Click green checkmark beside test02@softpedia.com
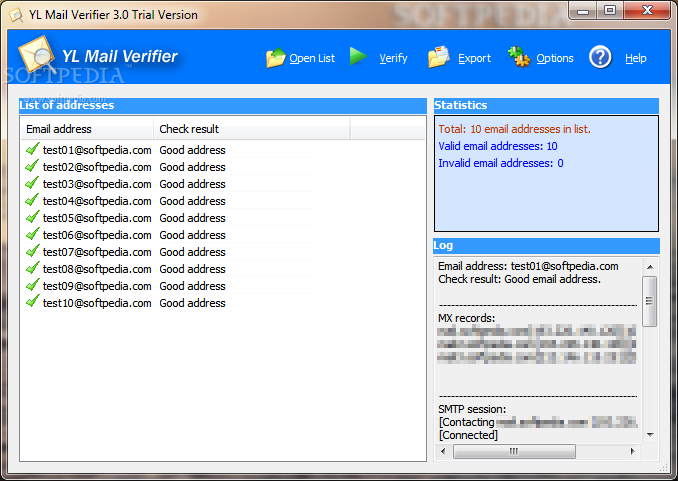Viewport: 678px width, 481px height. 32,166
